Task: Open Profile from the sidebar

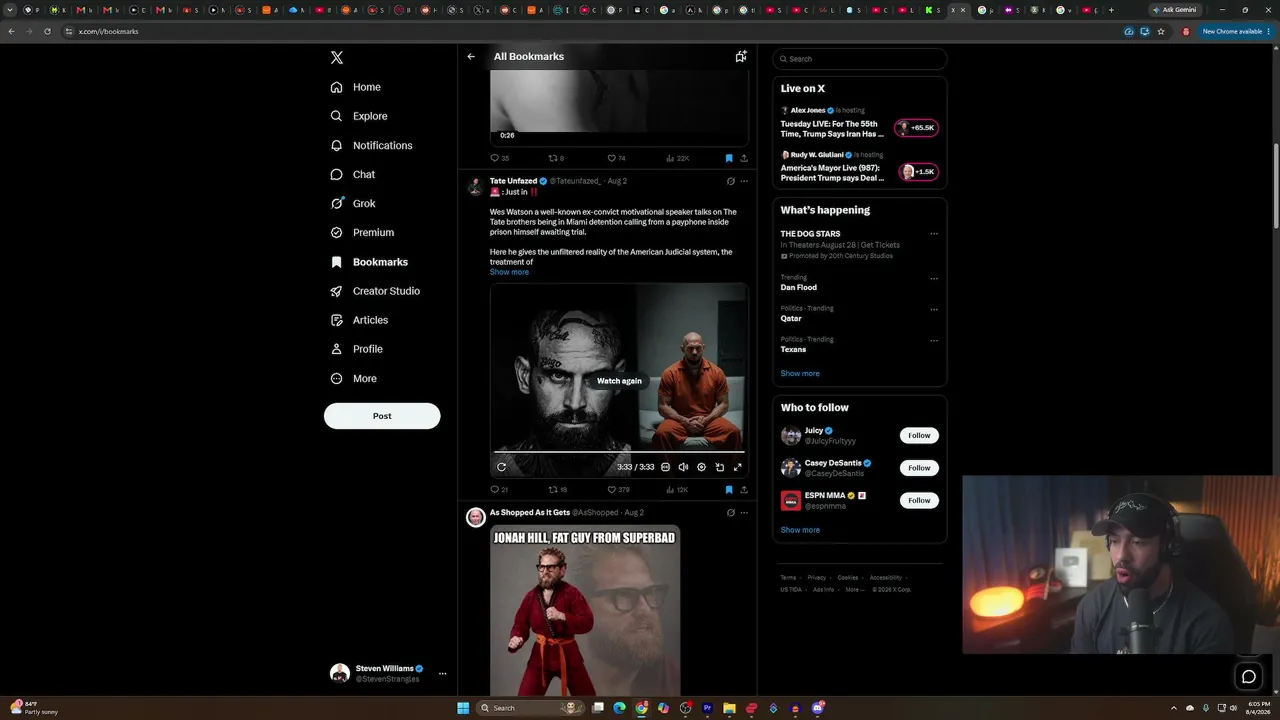Action: pyautogui.click(x=357, y=349)
